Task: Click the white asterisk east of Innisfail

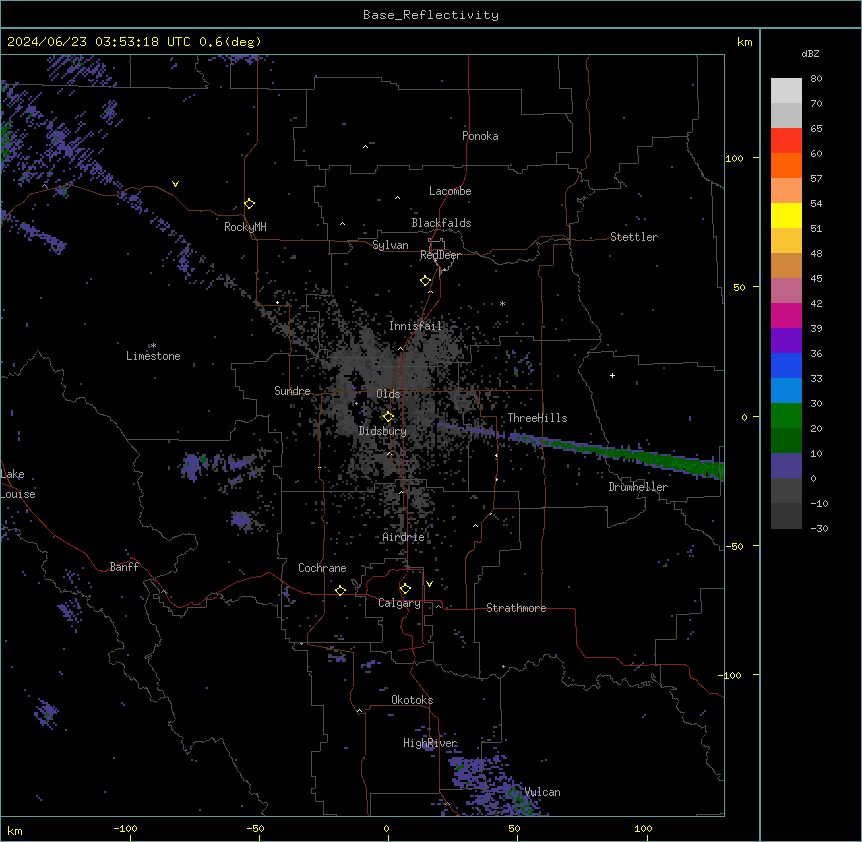Action: pos(502,303)
